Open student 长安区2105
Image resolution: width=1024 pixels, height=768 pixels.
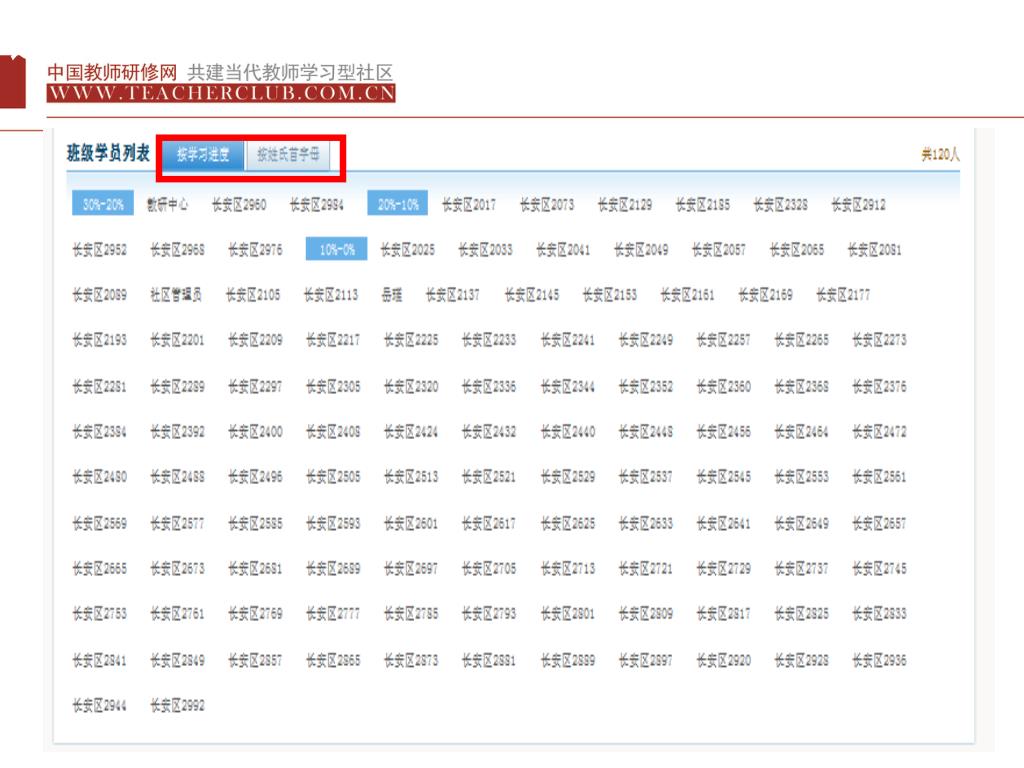point(253,295)
